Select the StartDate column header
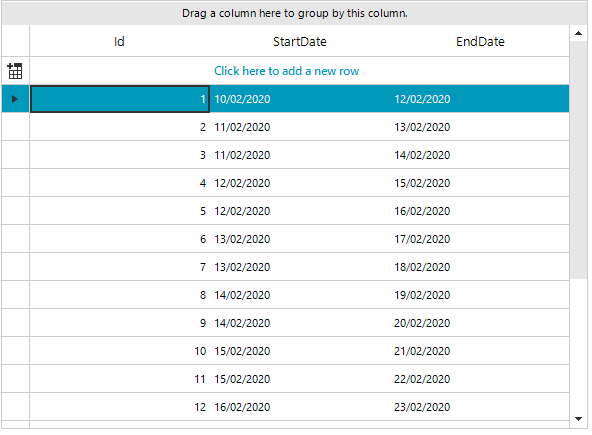The height and width of the screenshot is (435, 592). pyautogui.click(x=300, y=41)
